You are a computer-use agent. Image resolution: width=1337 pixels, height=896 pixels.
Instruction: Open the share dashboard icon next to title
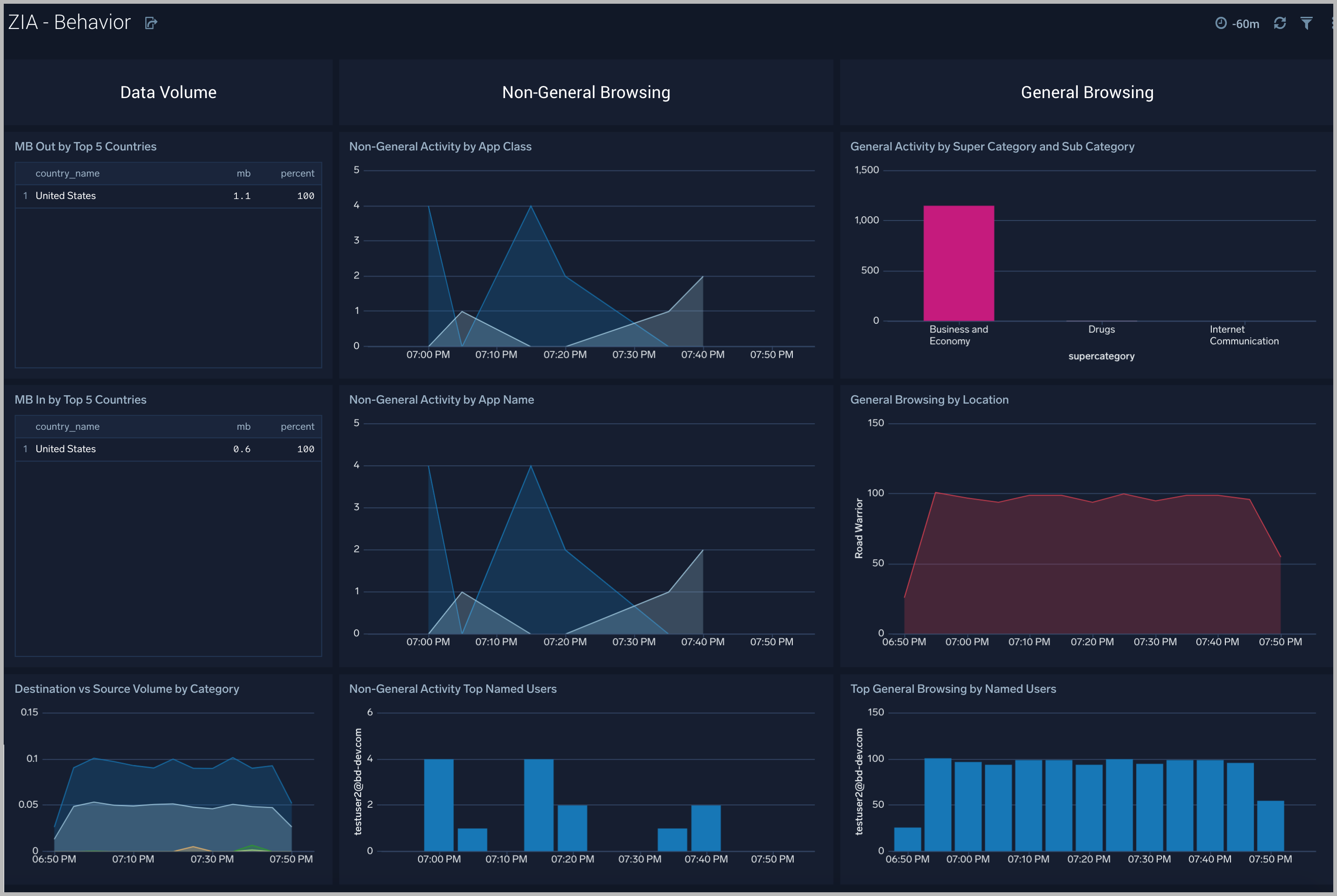(x=150, y=23)
